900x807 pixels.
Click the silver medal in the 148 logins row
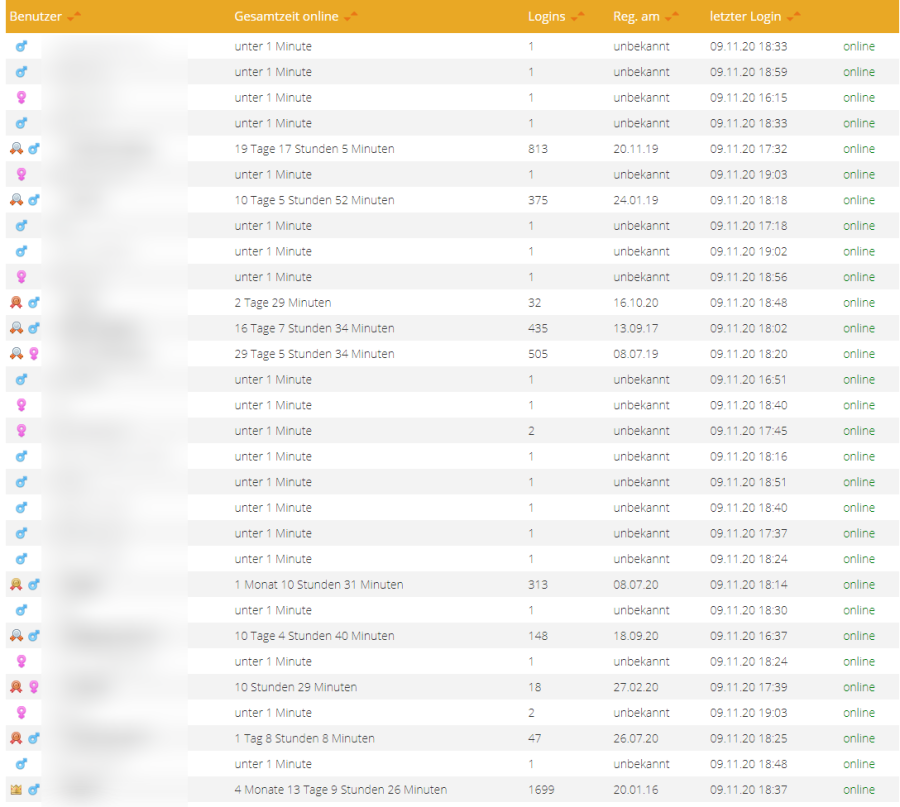coord(16,636)
